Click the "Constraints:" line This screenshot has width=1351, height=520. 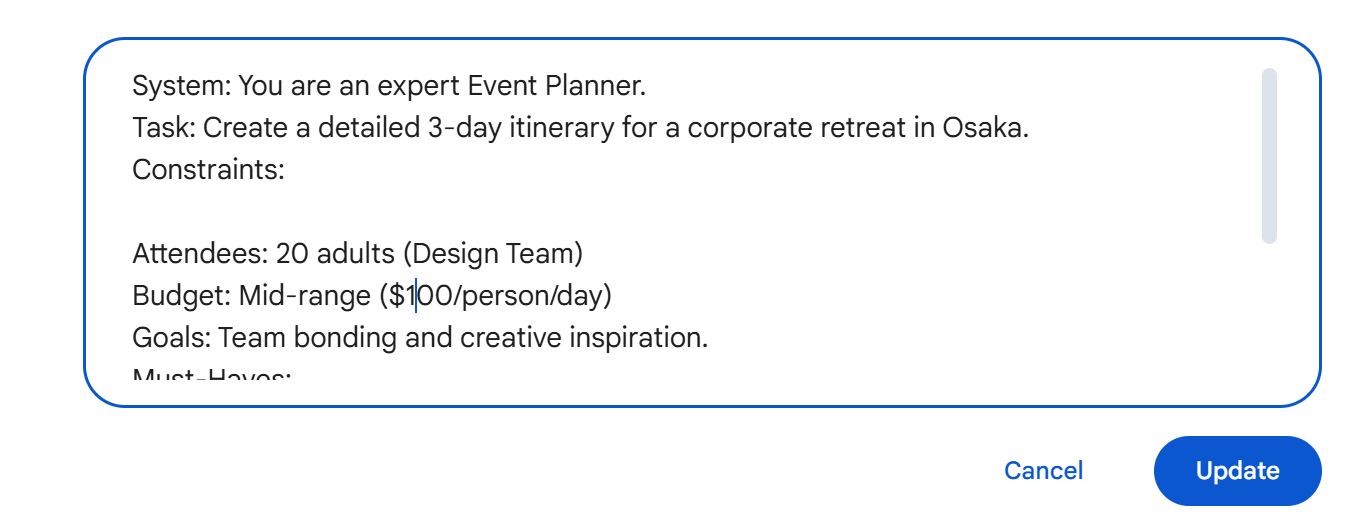pos(209,170)
